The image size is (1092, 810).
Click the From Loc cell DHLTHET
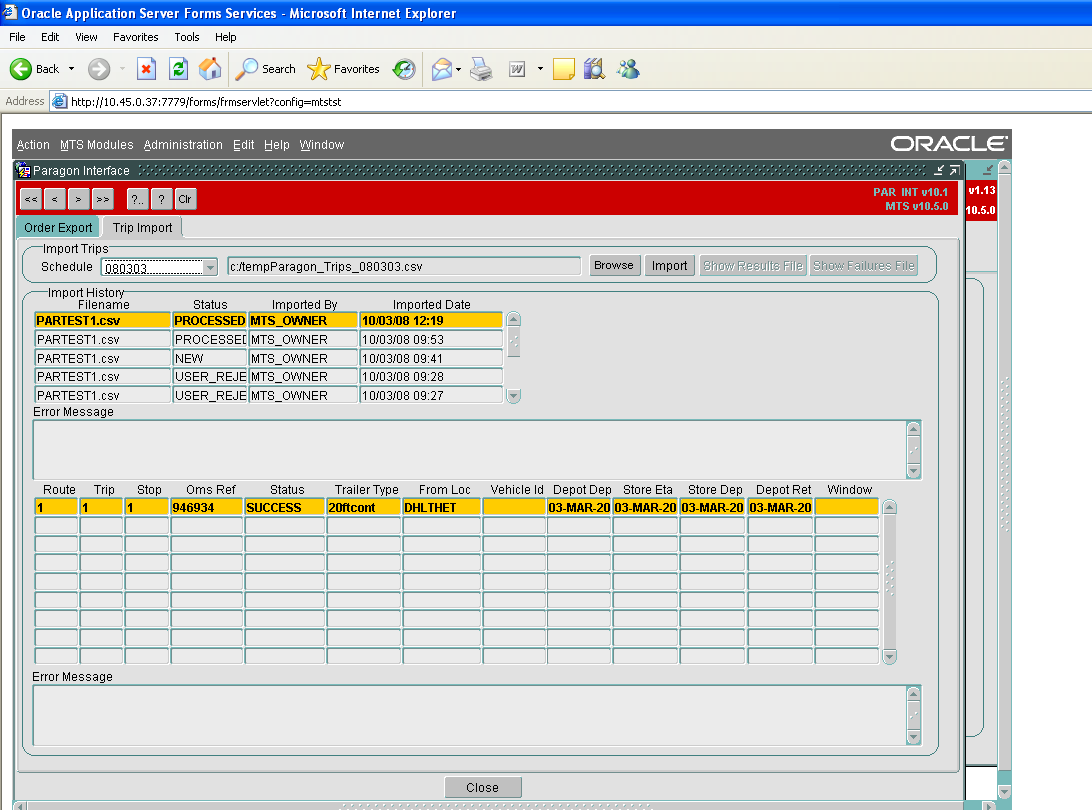[442, 508]
